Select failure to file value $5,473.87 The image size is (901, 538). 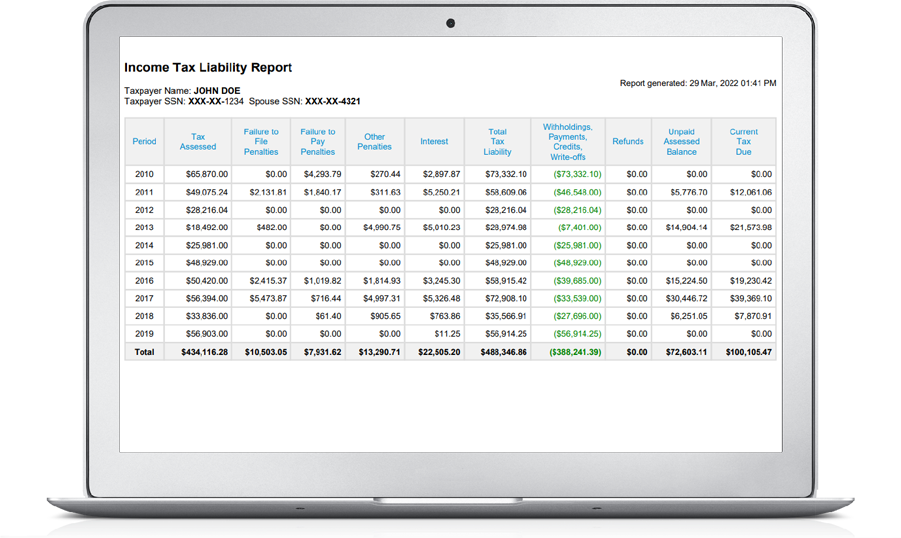pyautogui.click(x=268, y=298)
